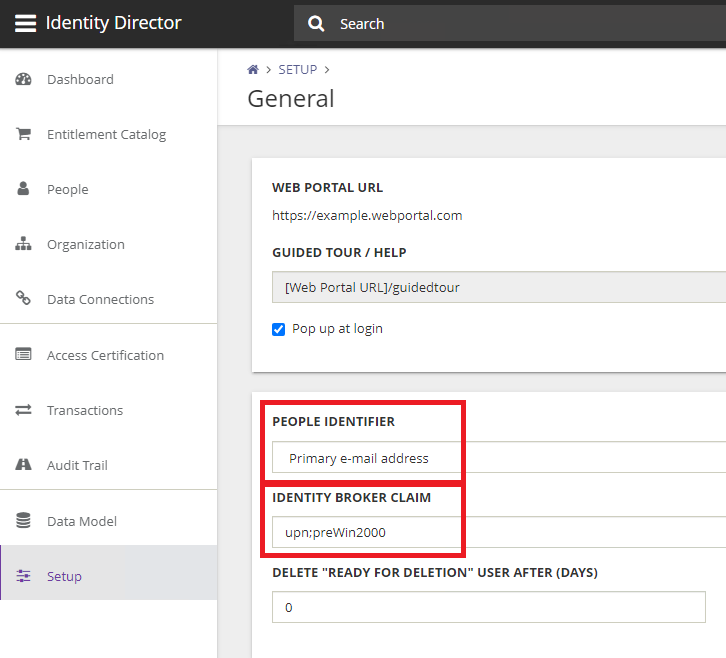Click the Data Model database icon
726x658 pixels.
(24, 521)
